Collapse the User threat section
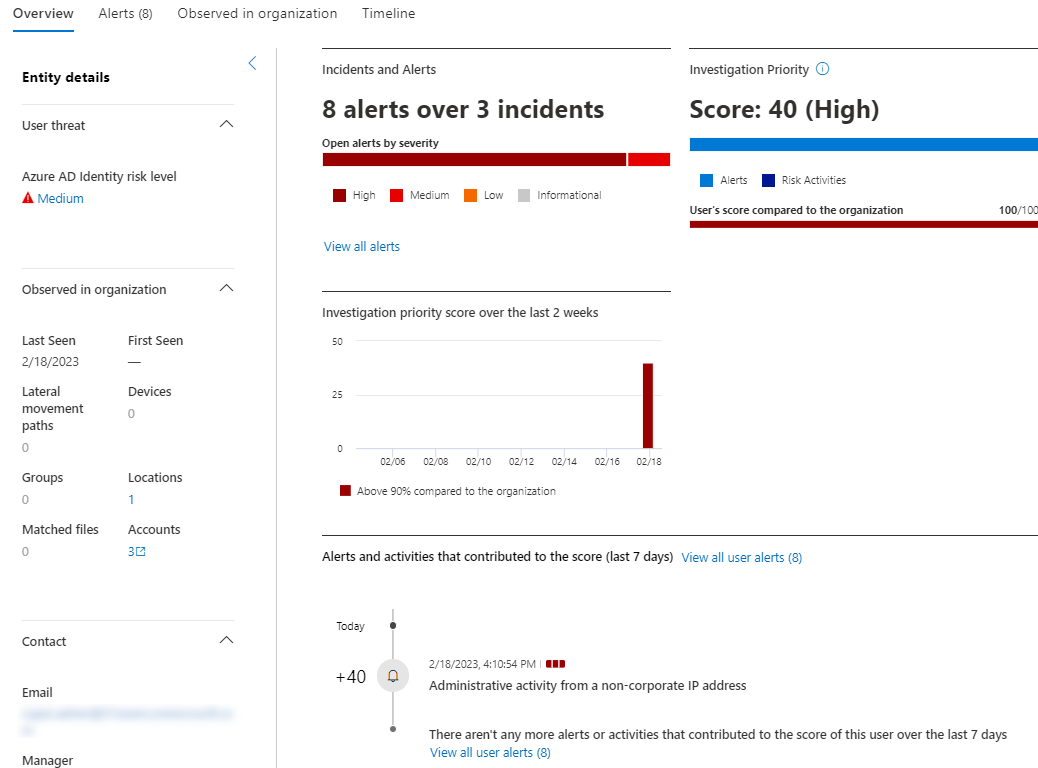Screen dimensions: 1038x768 pos(226,125)
